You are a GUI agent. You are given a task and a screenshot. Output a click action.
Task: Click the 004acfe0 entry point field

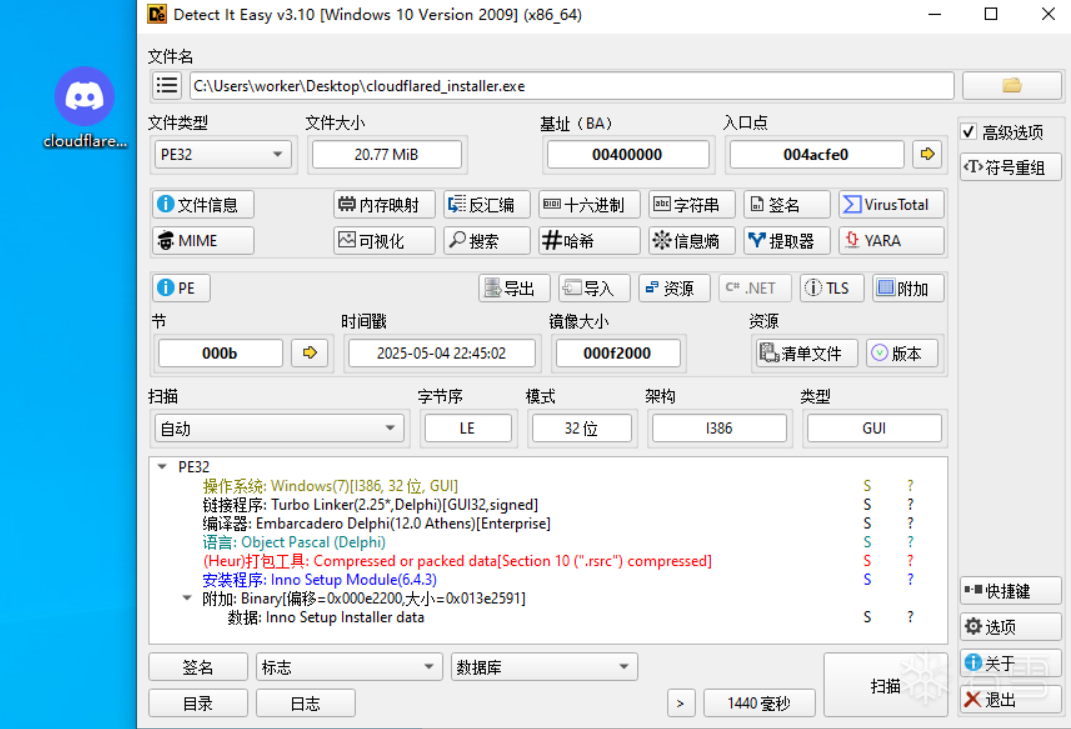tap(816, 154)
